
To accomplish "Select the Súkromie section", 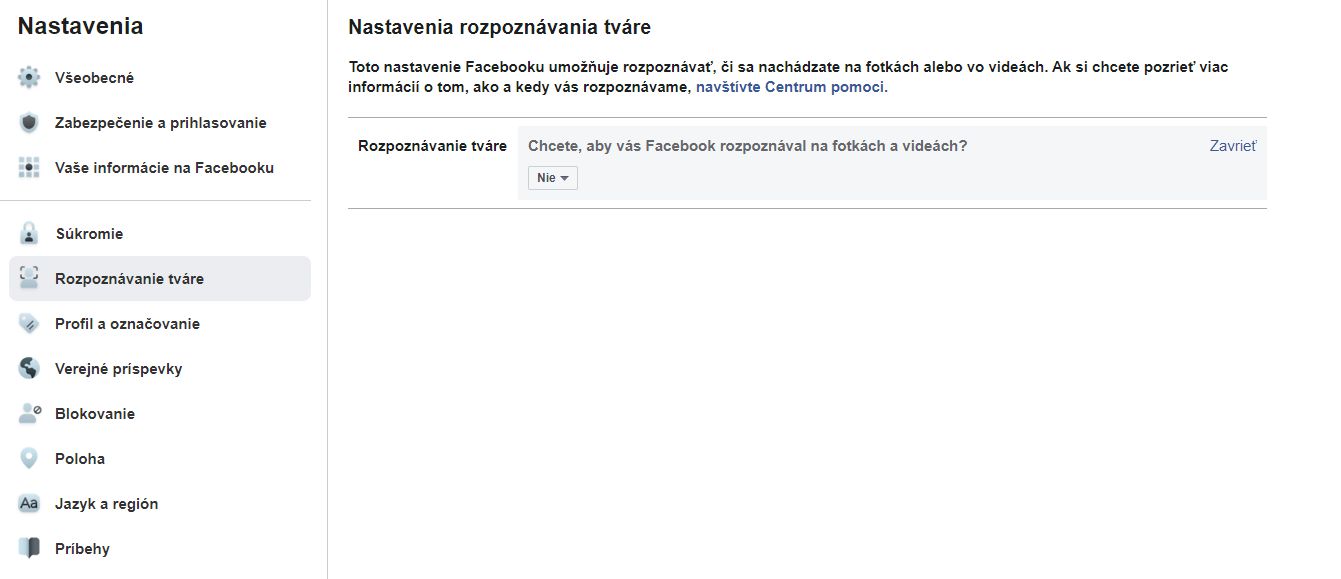I will (x=160, y=234).
